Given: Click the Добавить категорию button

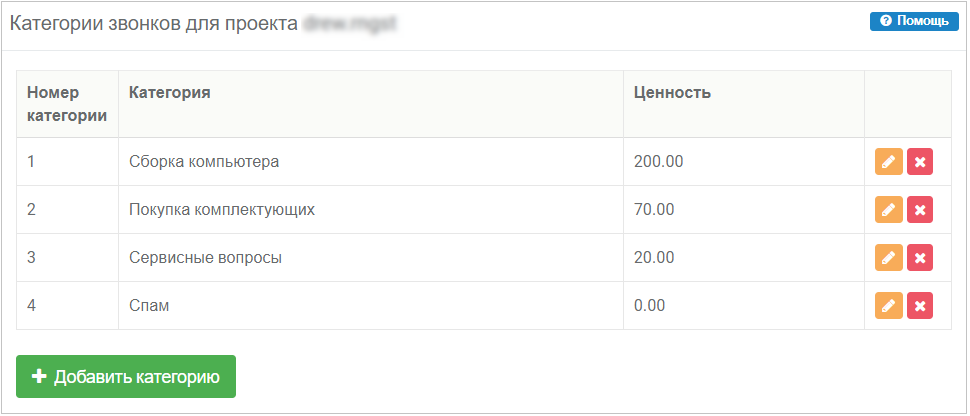Looking at the screenshot, I should pyautogui.click(x=126, y=376).
